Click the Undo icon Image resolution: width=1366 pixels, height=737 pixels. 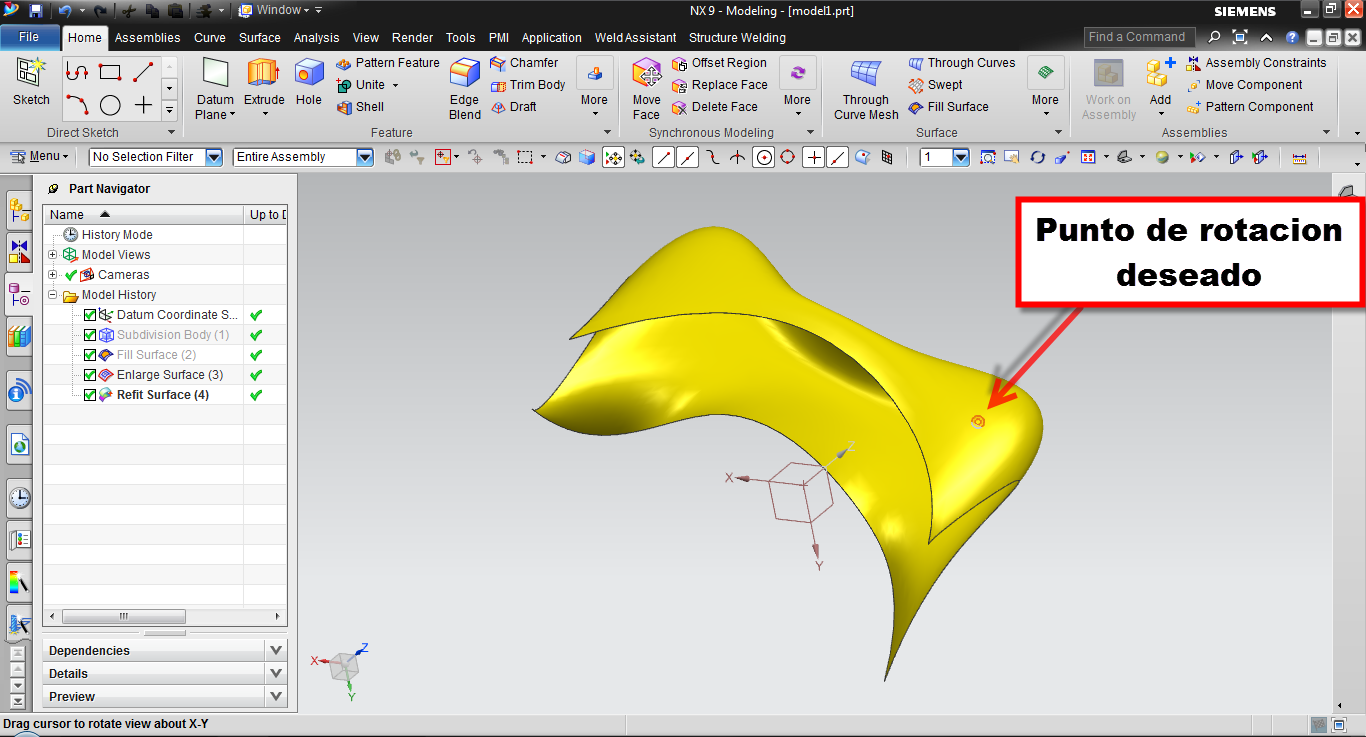pyautogui.click(x=65, y=11)
